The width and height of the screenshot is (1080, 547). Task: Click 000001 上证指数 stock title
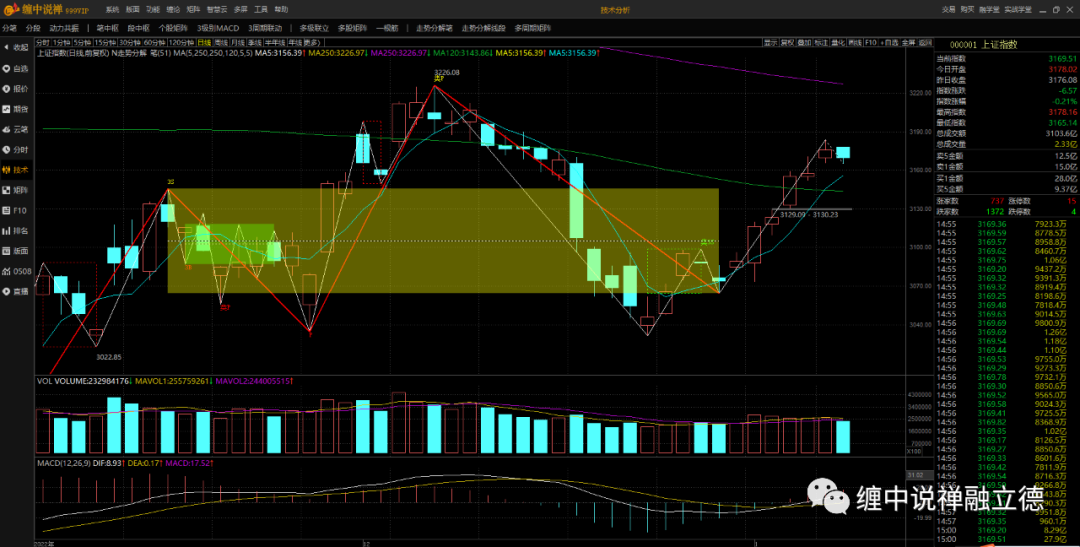coord(982,45)
